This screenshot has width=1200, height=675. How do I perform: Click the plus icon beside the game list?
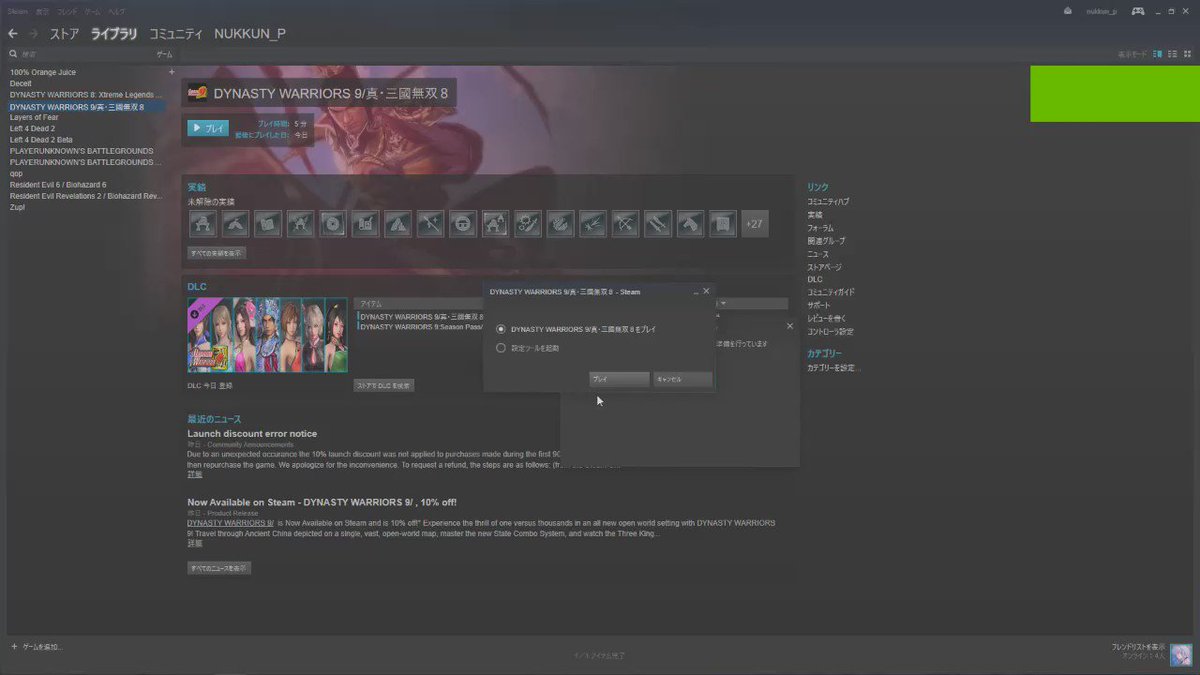(x=171, y=72)
